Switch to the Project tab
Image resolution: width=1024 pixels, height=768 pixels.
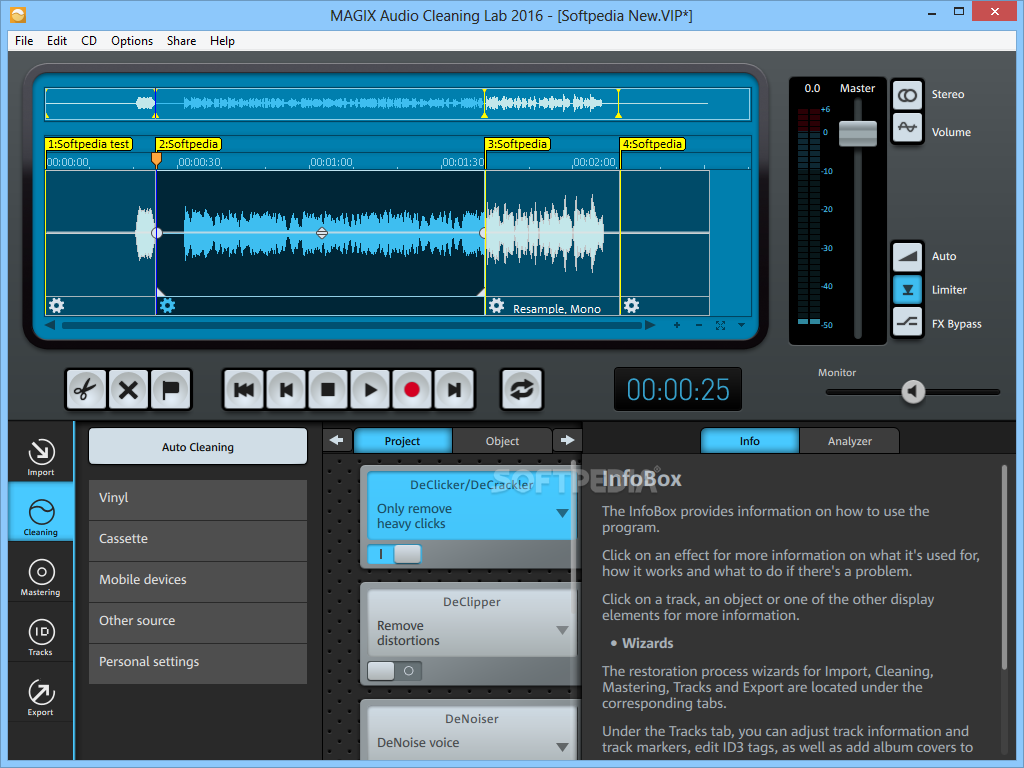[x=402, y=441]
